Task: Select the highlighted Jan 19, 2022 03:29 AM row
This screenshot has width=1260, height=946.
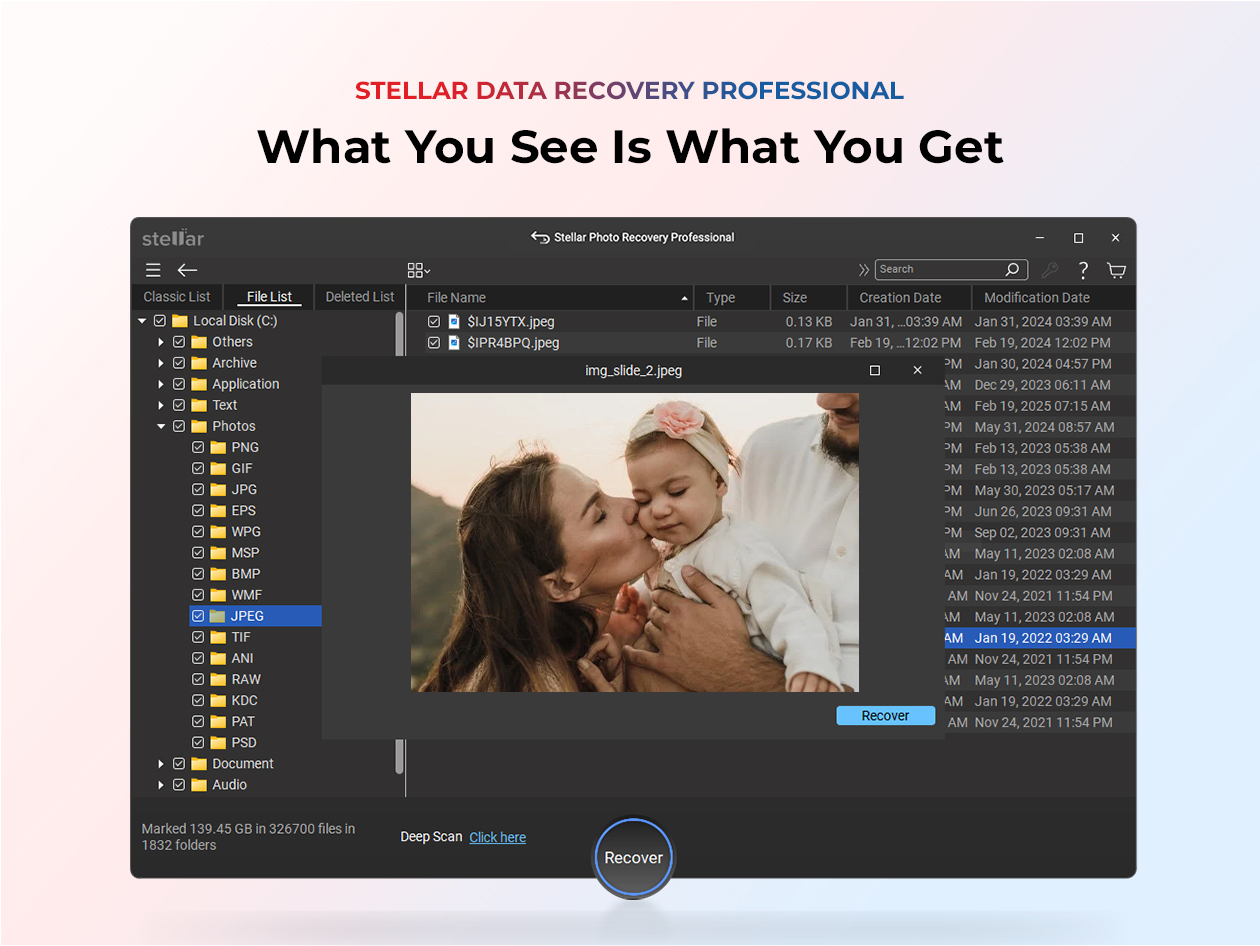Action: 1040,638
